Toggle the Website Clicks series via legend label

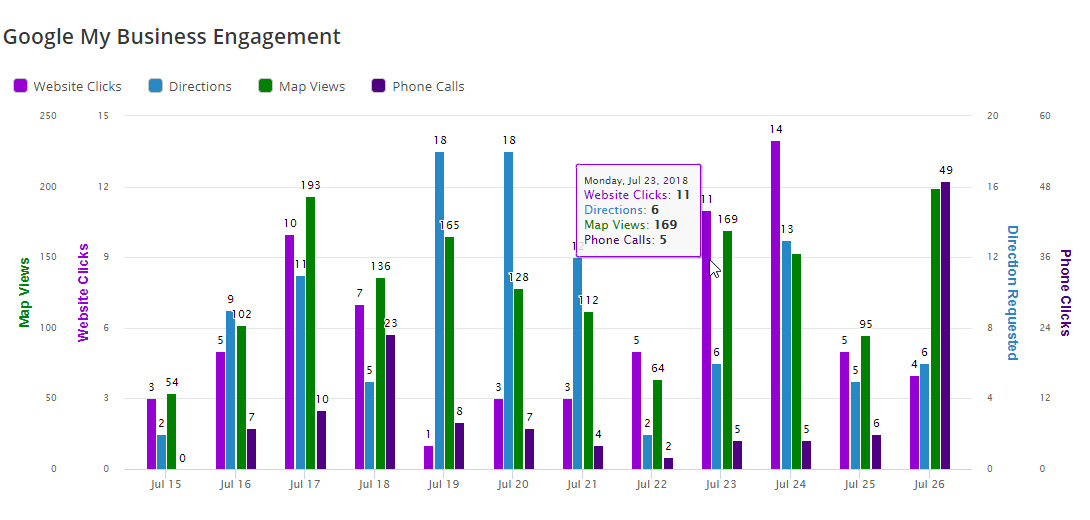click(x=77, y=86)
